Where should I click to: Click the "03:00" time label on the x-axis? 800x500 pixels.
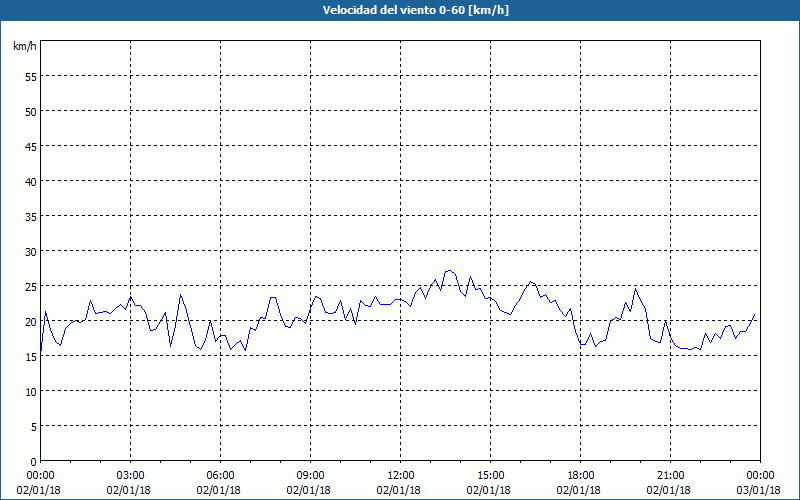coord(130,476)
